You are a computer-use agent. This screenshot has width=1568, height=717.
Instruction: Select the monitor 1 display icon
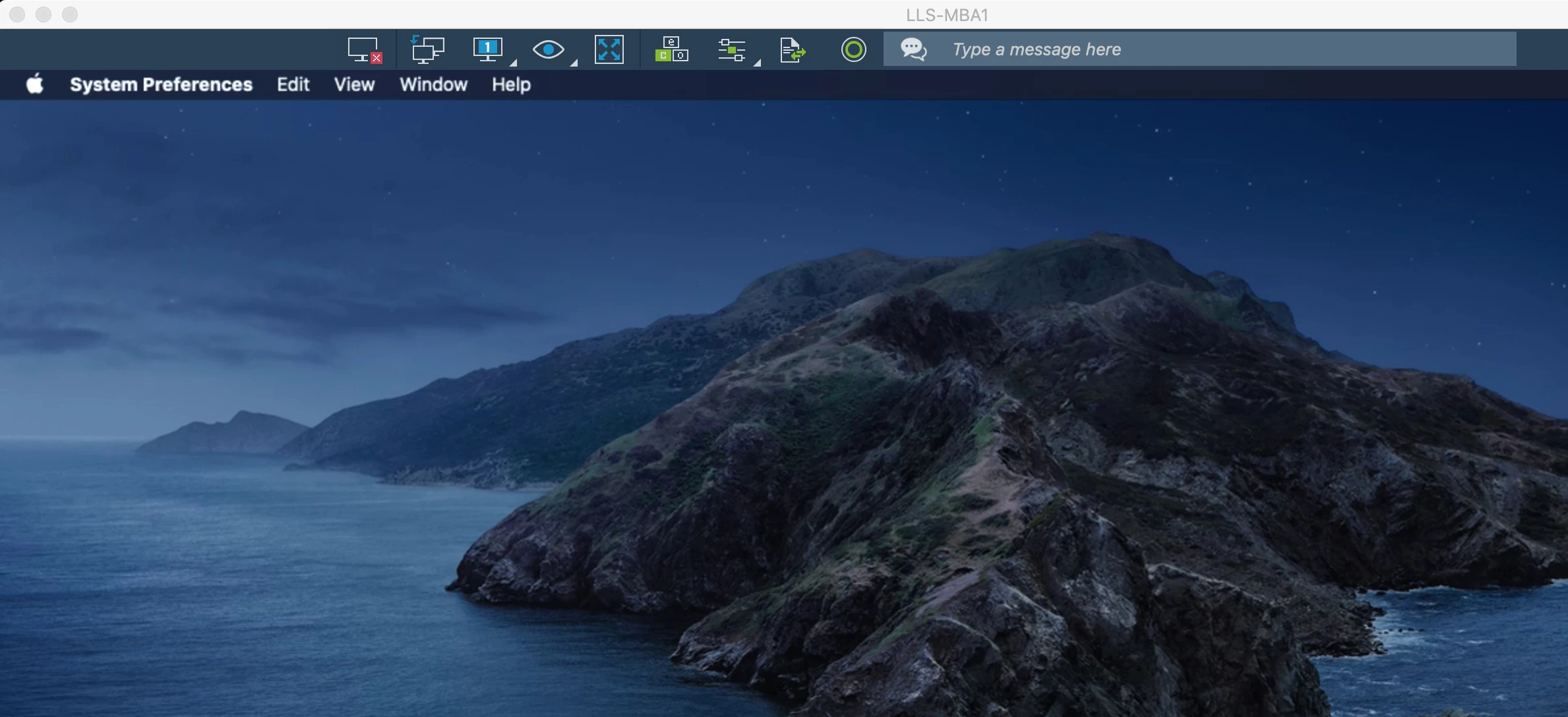488,49
